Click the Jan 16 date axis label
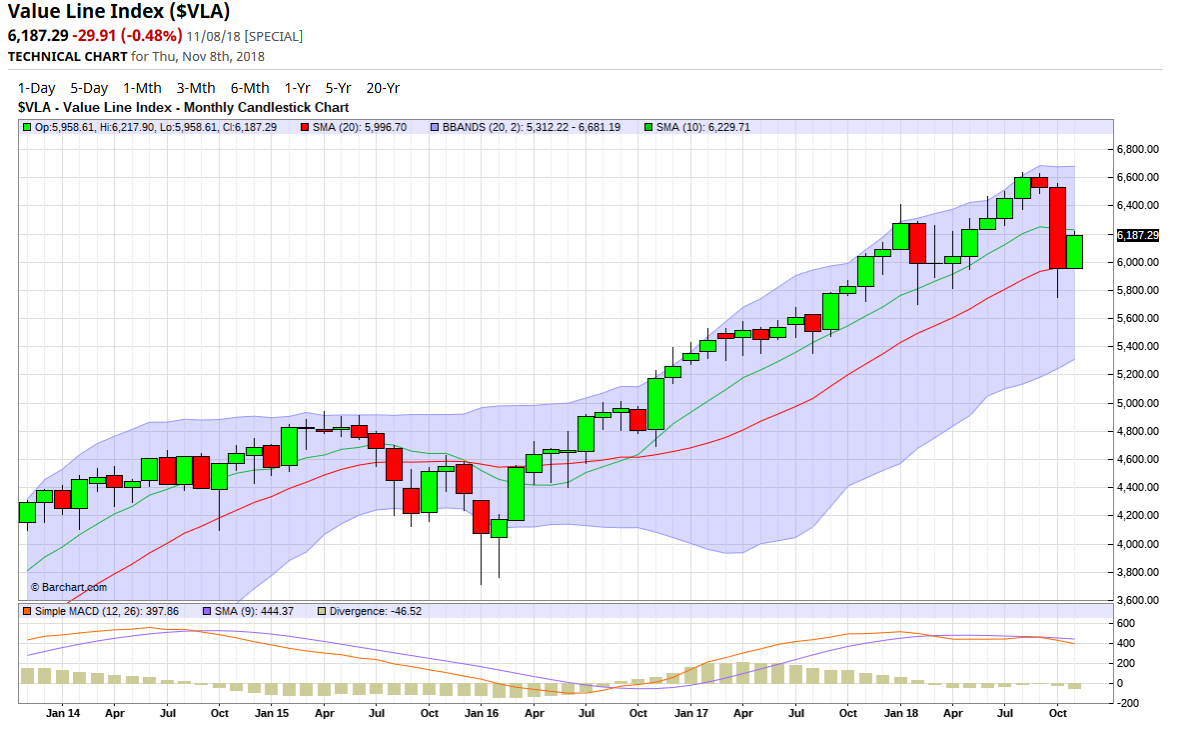The width and height of the screenshot is (1185, 738). tap(481, 713)
